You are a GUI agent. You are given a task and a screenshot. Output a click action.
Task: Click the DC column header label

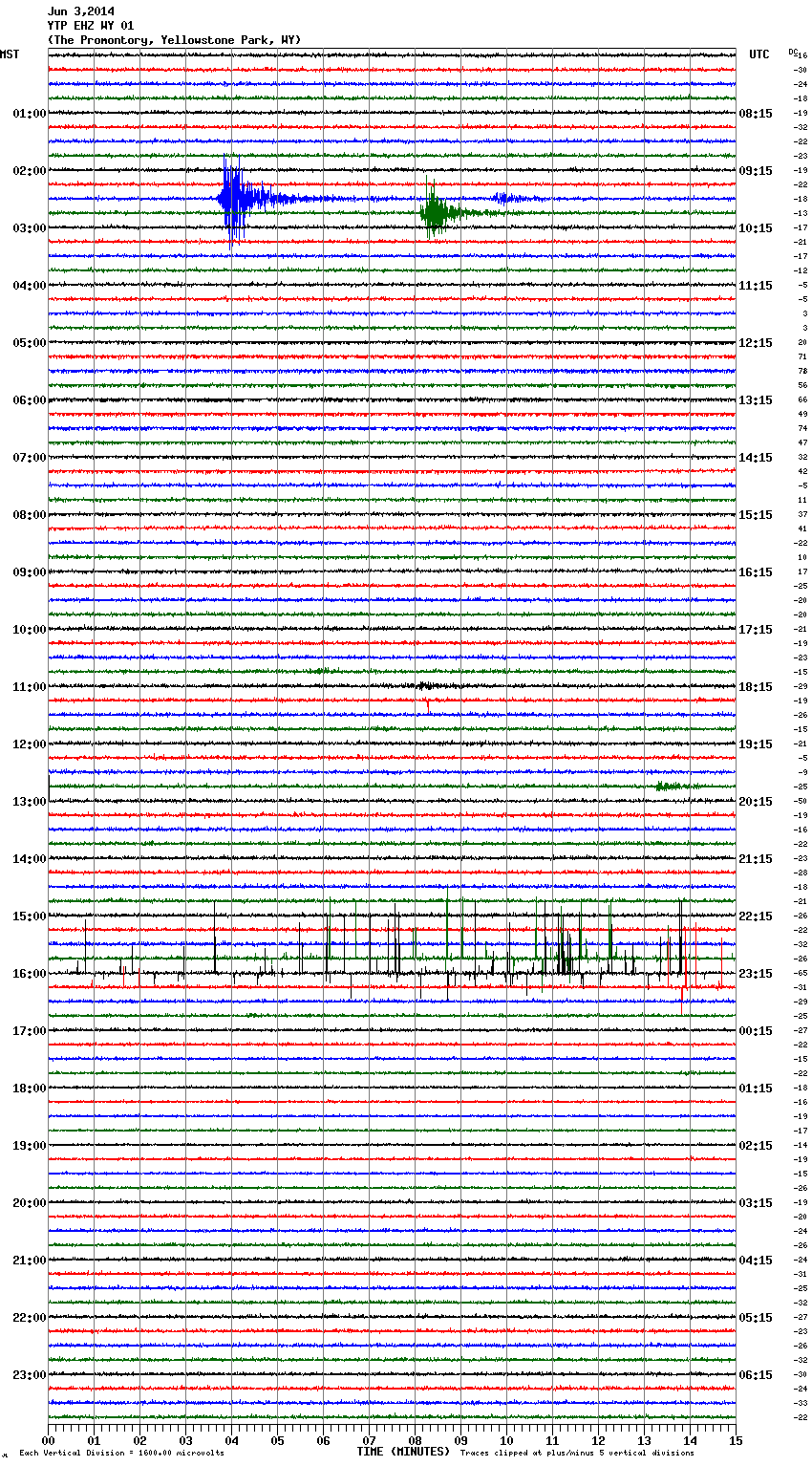793,52
